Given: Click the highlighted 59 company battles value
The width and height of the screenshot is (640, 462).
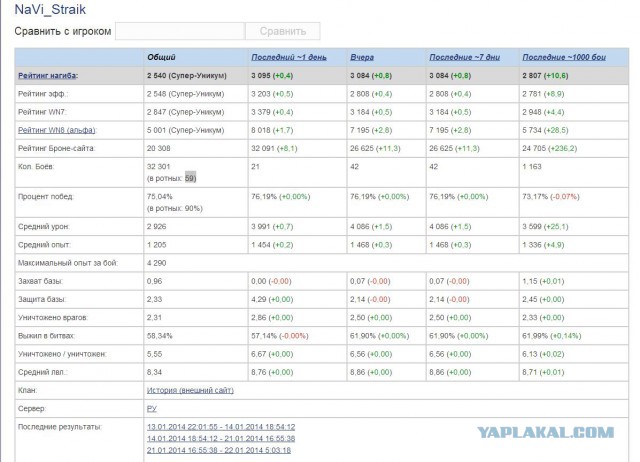Looking at the screenshot, I should 190,178.
